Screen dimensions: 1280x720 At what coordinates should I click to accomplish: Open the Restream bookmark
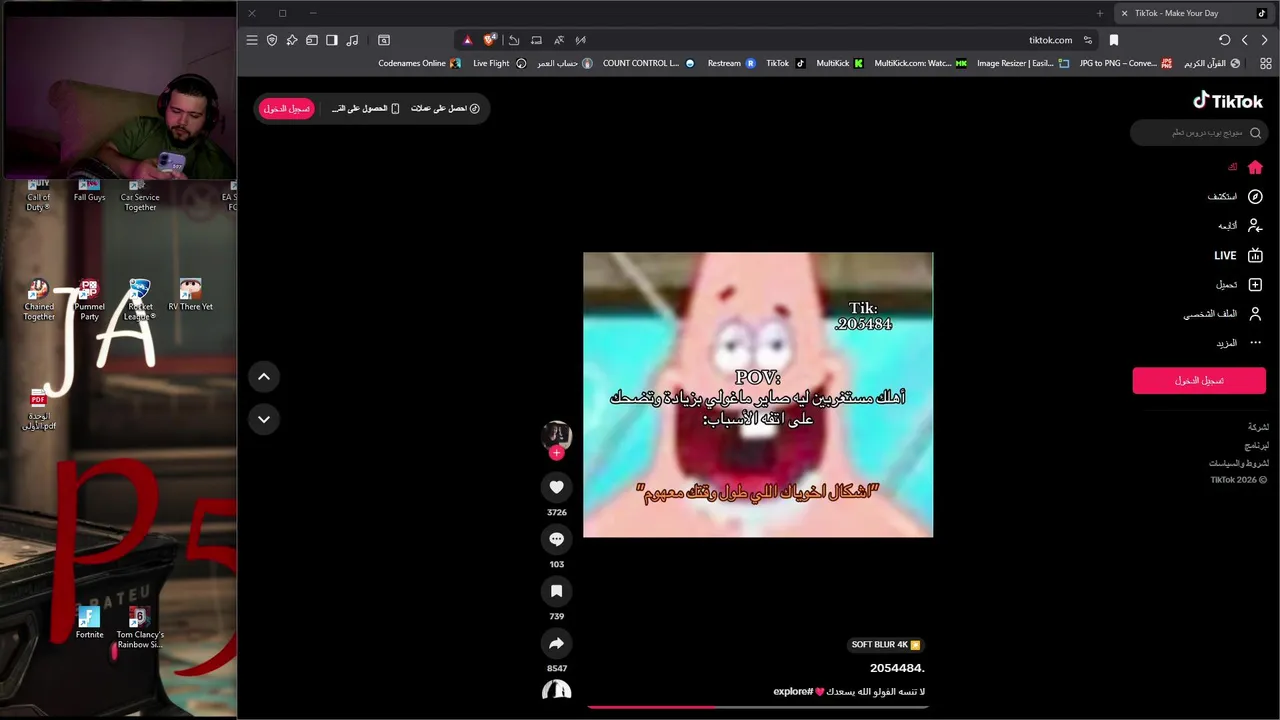pyautogui.click(x=731, y=63)
